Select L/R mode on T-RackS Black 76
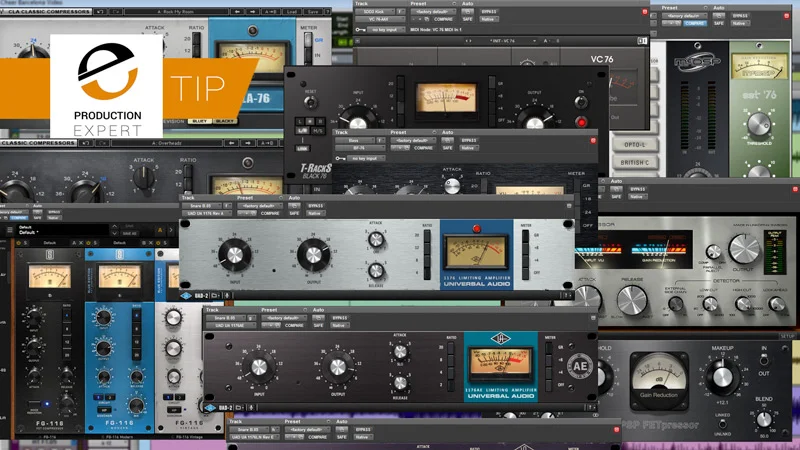Screen dimensions: 800x450 coord(303,131)
